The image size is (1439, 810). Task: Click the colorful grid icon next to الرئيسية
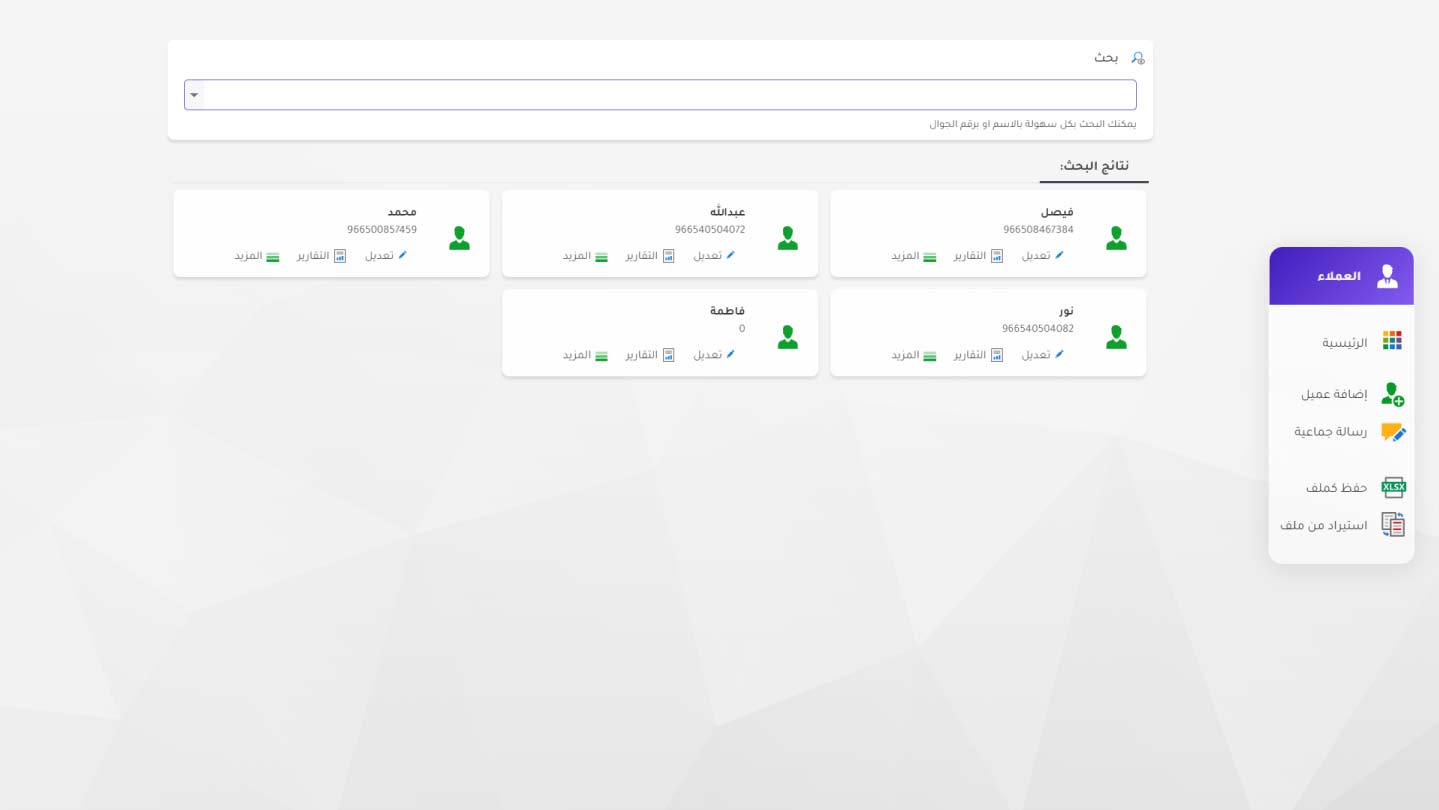1394,340
